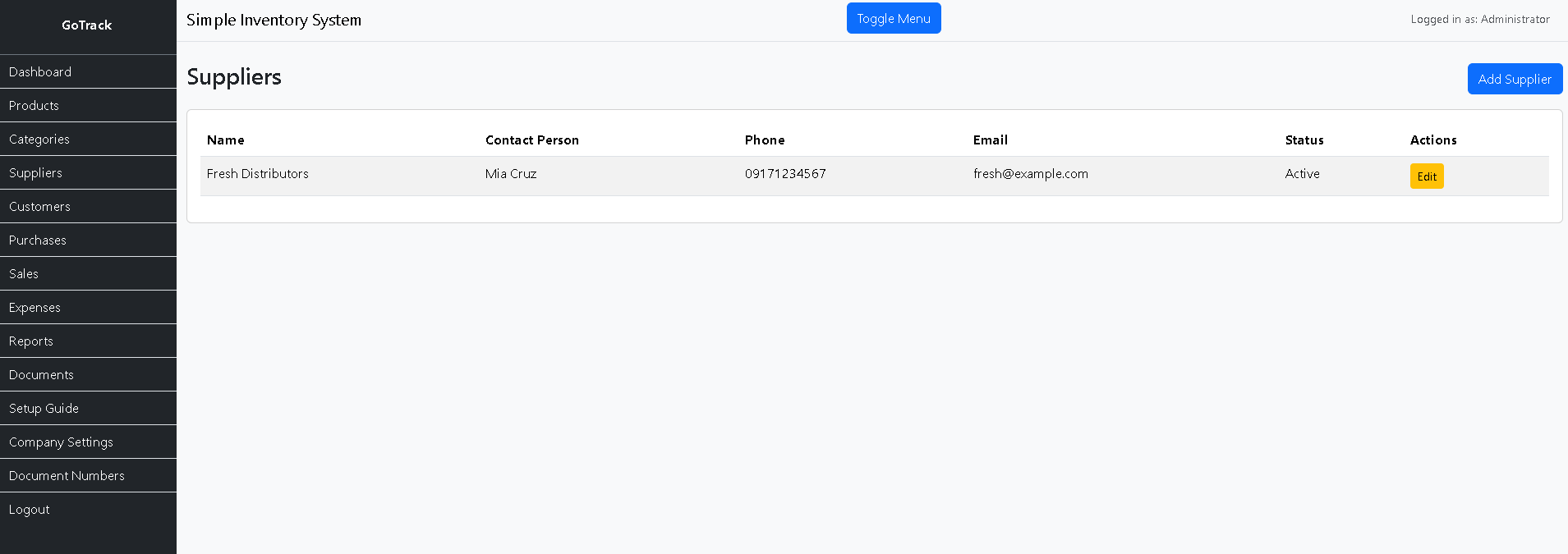Click the fresh@example.com email cell
This screenshot has width=1568, height=554.
(1030, 174)
